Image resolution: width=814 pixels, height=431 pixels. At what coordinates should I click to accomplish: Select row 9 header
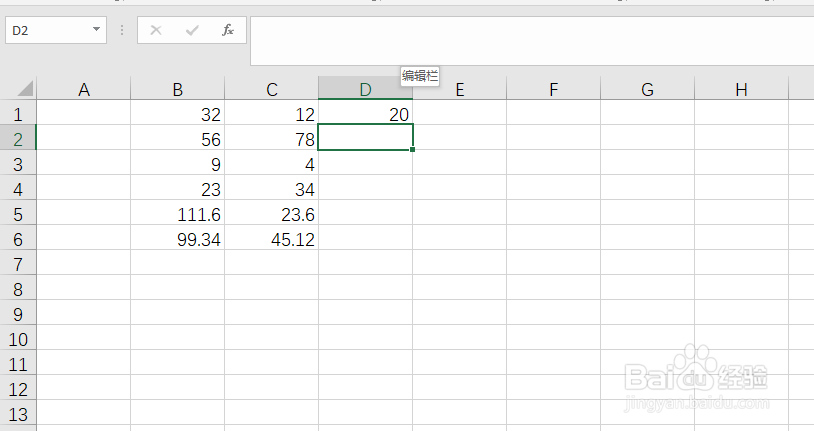click(18, 312)
